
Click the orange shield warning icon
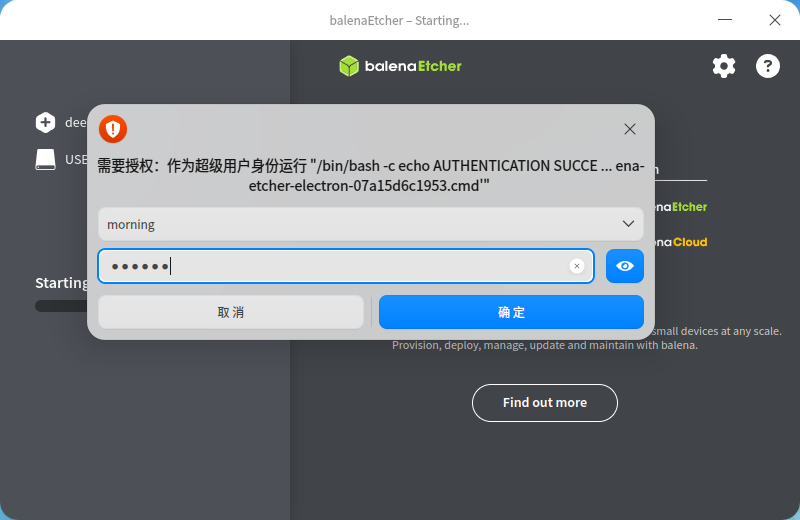point(113,129)
